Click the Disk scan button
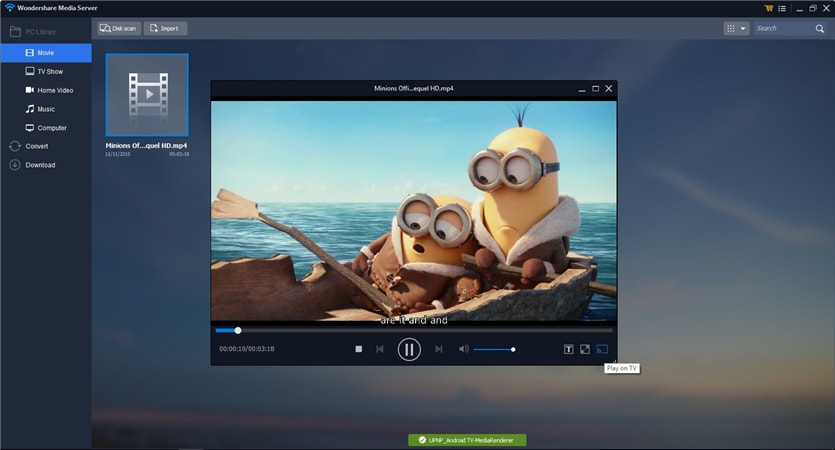835x450 pixels. point(119,28)
